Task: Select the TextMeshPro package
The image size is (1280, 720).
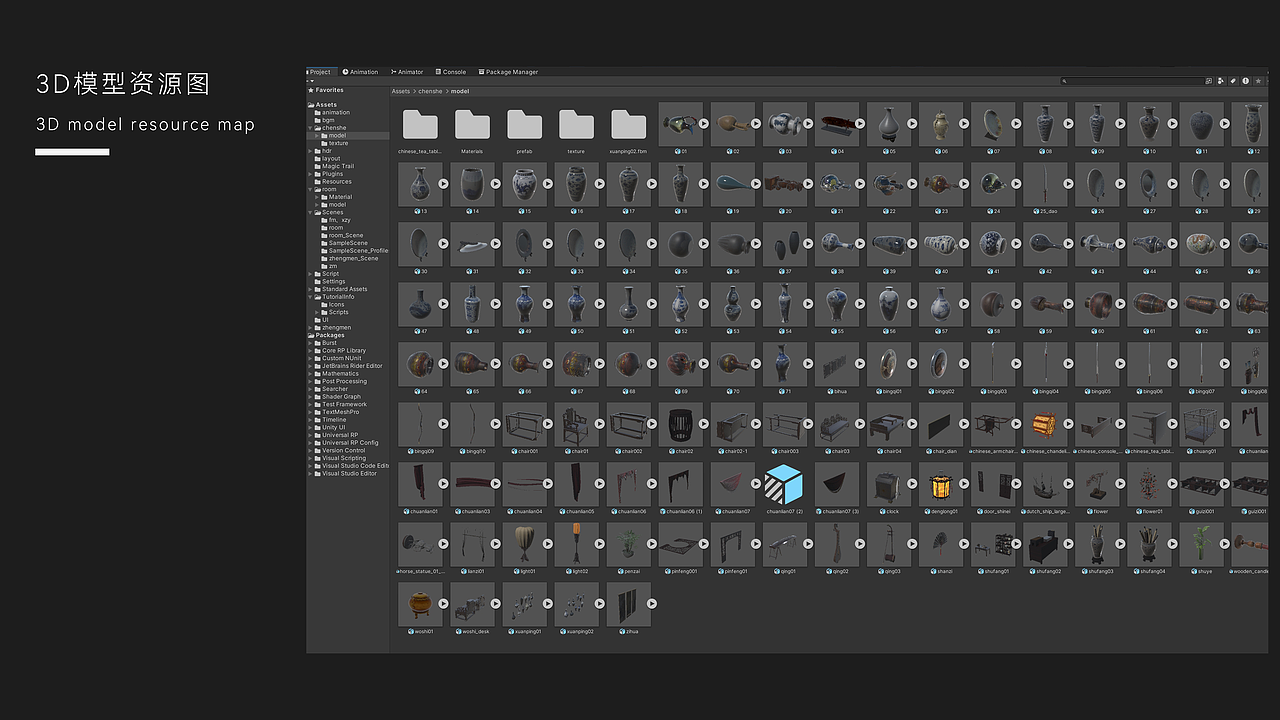Action: click(340, 412)
